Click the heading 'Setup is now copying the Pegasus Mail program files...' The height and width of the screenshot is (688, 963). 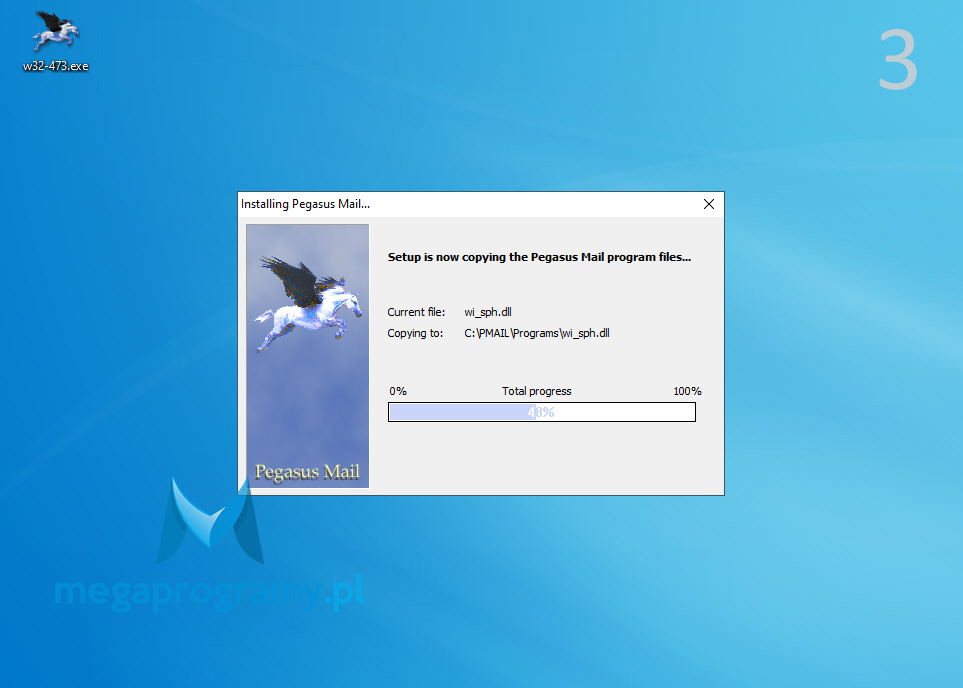pos(539,257)
